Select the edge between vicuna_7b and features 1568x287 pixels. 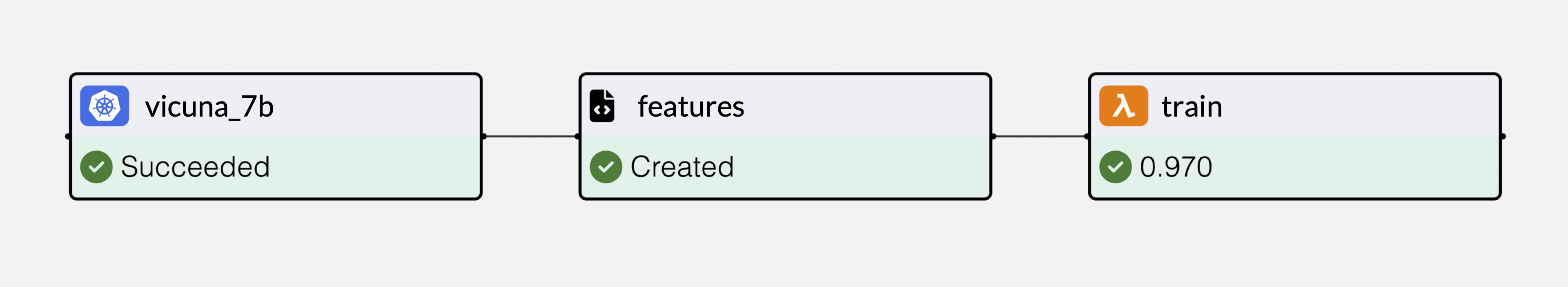point(531,136)
